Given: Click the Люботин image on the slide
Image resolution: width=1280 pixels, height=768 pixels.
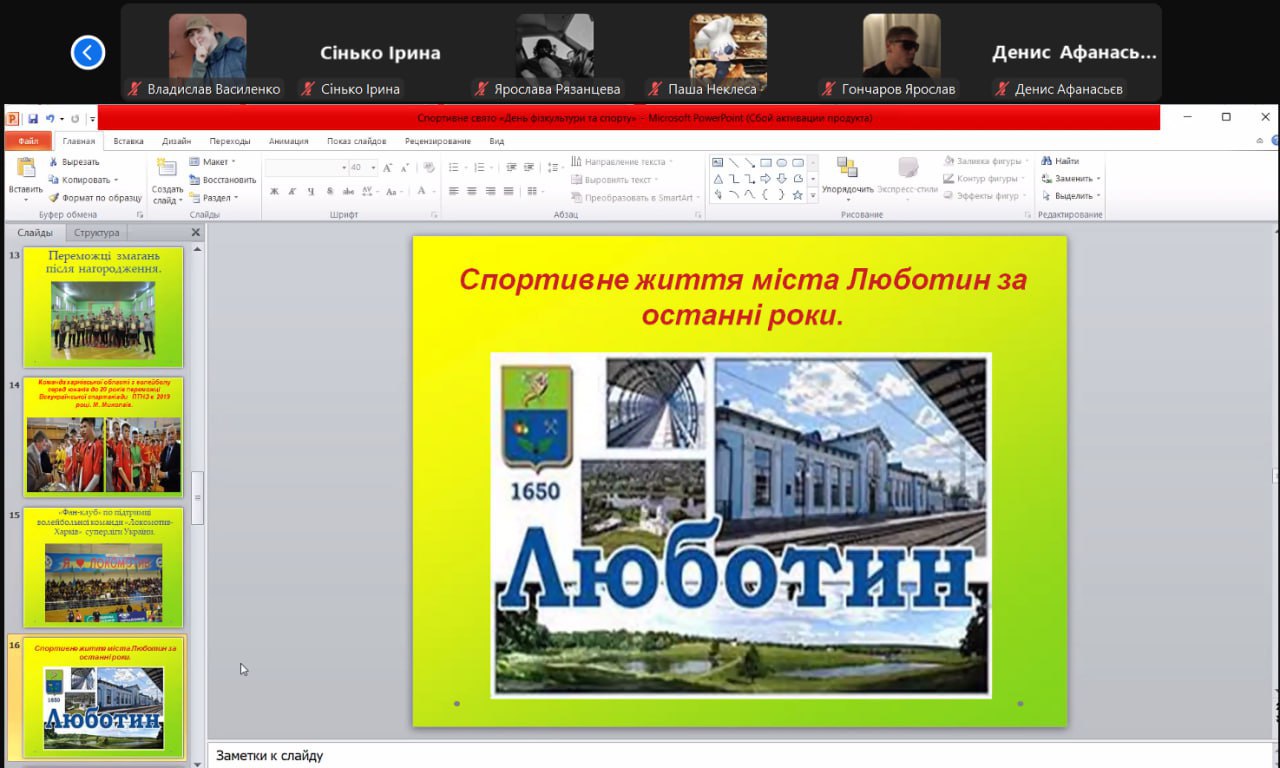Looking at the screenshot, I should pyautogui.click(x=741, y=524).
